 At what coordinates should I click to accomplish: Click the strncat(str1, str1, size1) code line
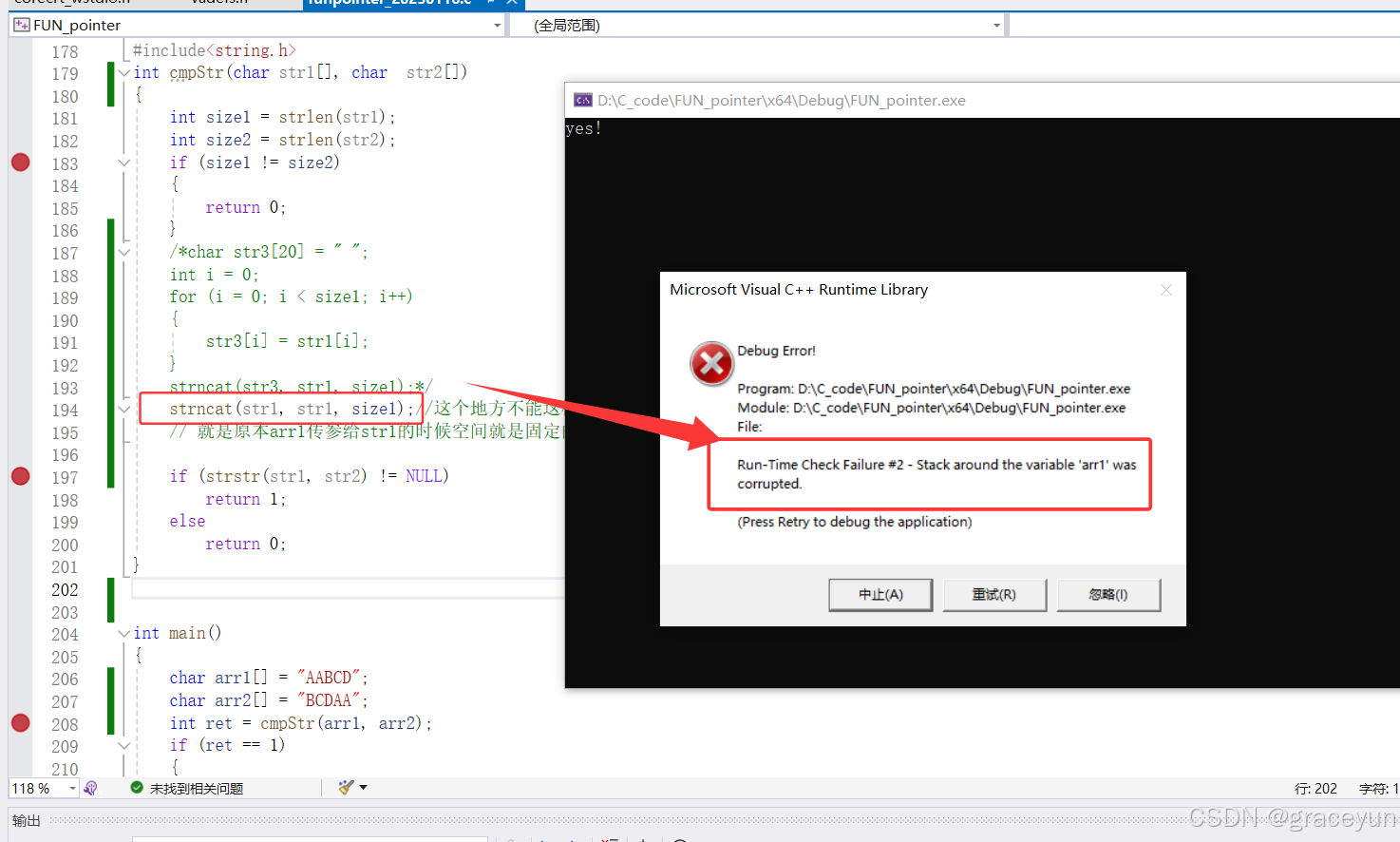[x=293, y=409]
